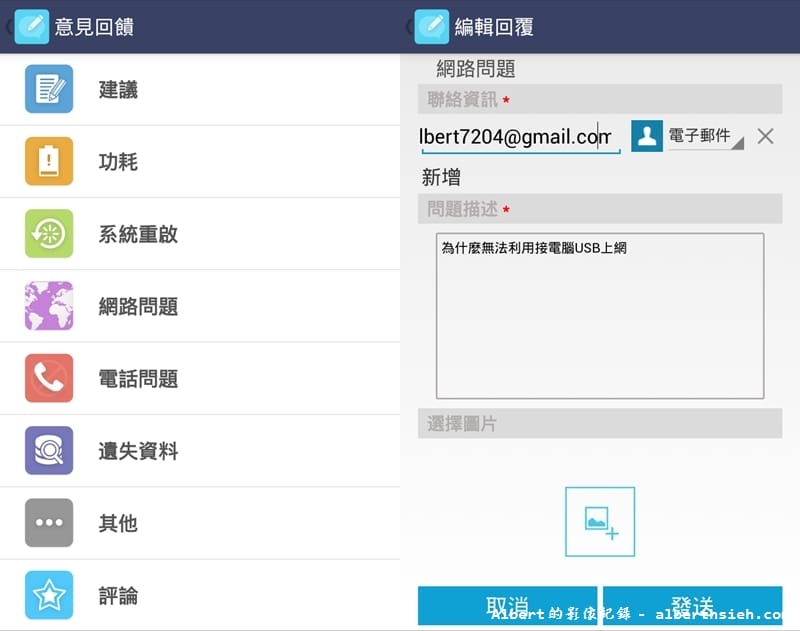Focus the gmail email input field
800x631 pixels.
520,137
